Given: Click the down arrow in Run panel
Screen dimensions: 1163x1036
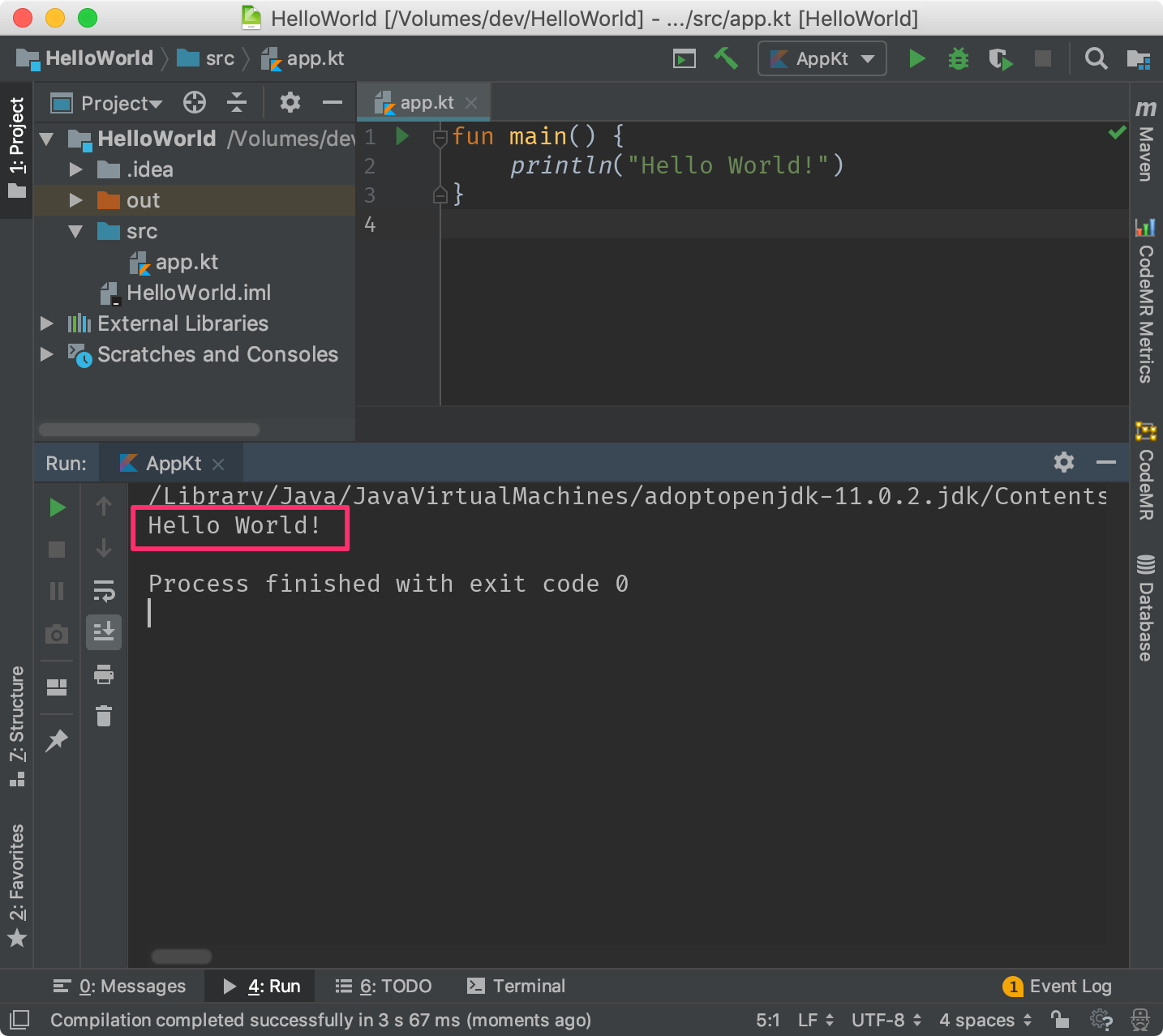Looking at the screenshot, I should point(104,549).
